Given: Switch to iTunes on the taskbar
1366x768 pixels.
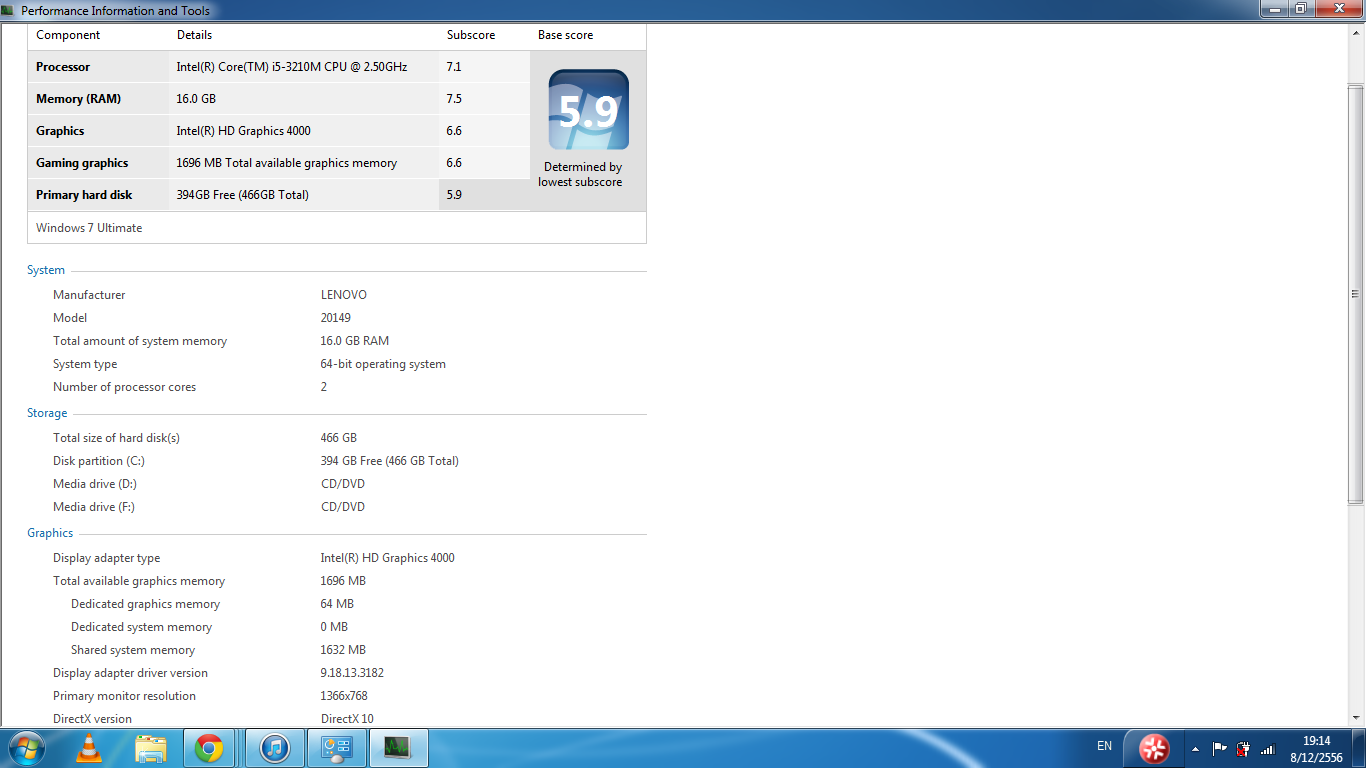Looking at the screenshot, I should (x=274, y=748).
